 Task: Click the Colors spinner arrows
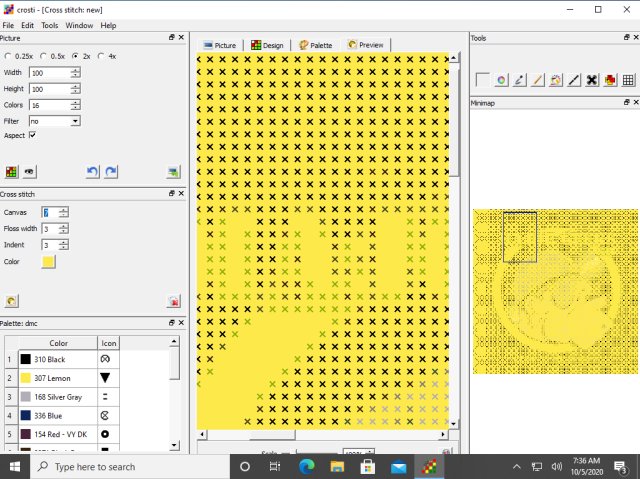(75, 105)
